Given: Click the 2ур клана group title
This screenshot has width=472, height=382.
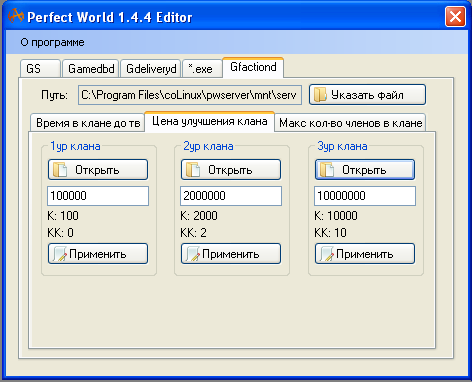Looking at the screenshot, I should tap(208, 146).
